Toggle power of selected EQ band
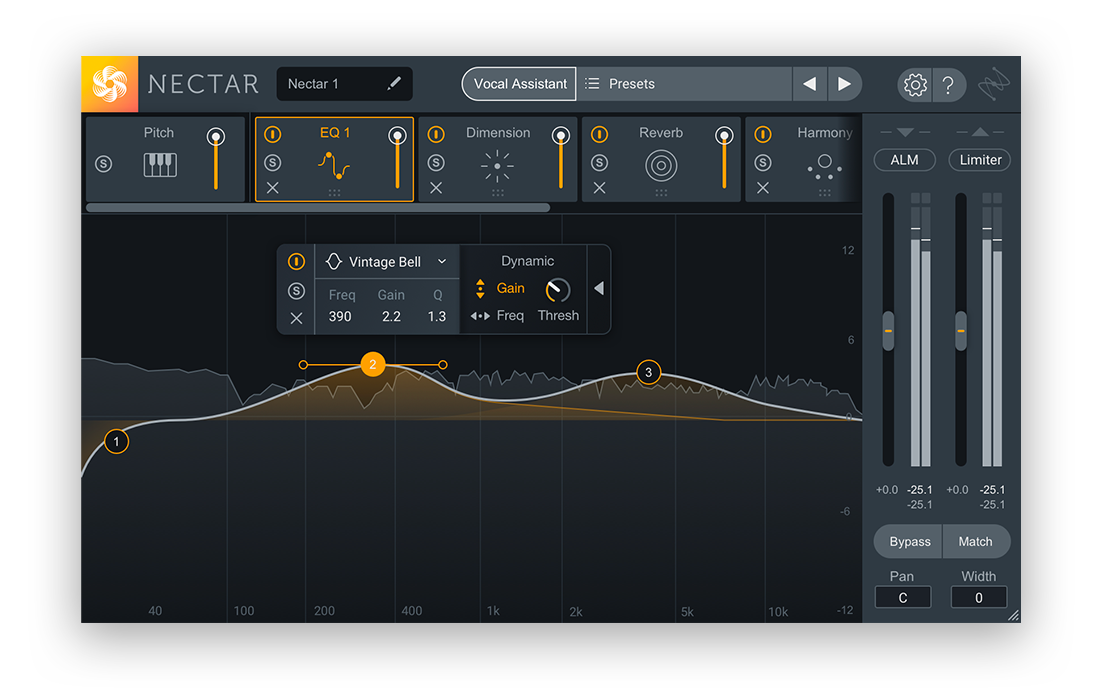The width and height of the screenshot is (1110, 700). pyautogui.click(x=296, y=262)
